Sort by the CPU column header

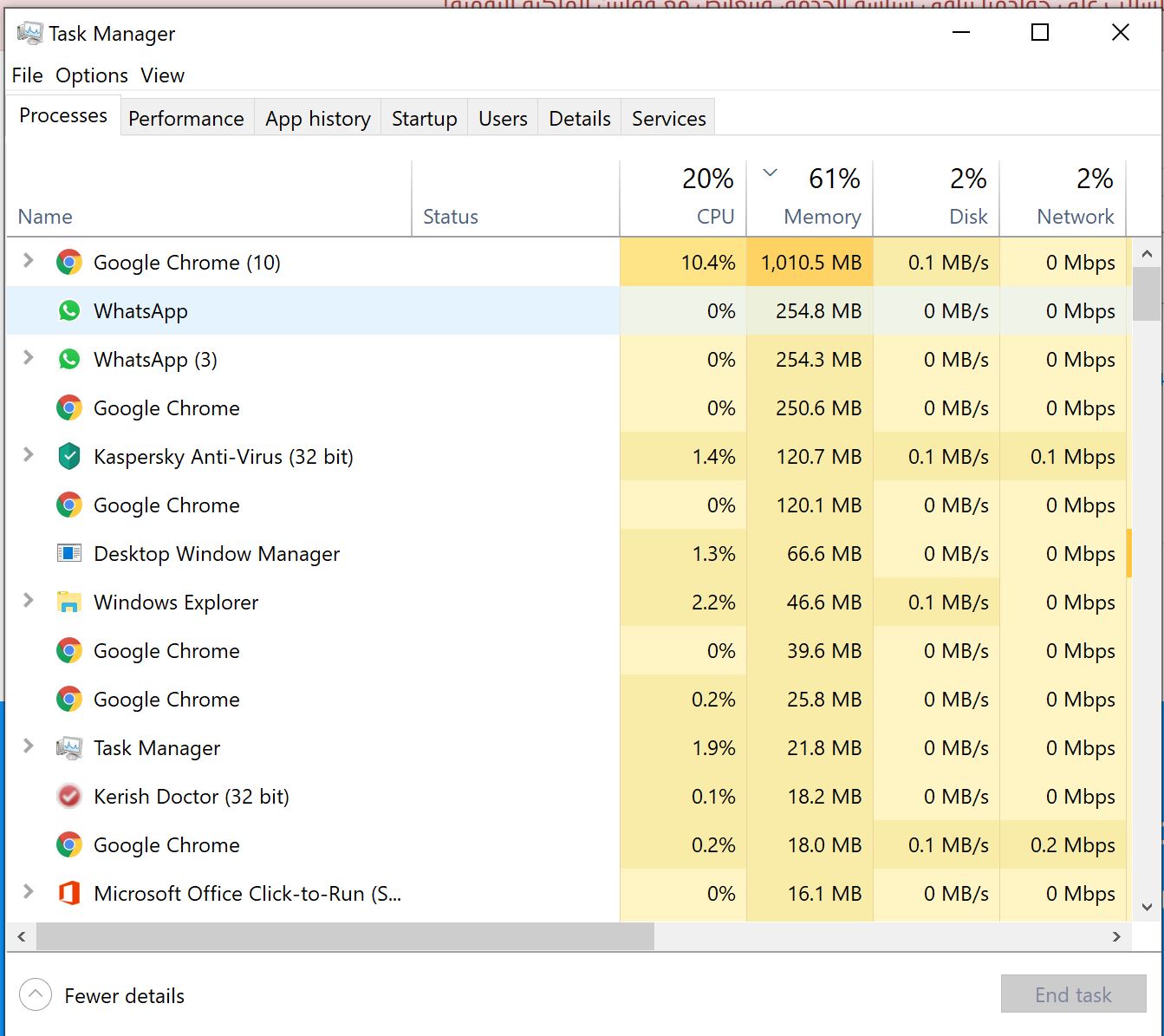[x=683, y=199]
